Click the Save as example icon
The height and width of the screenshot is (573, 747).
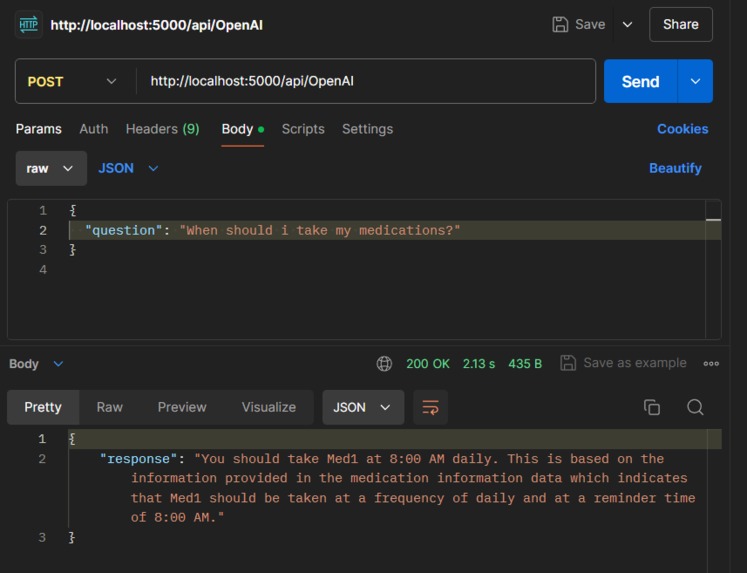tap(567, 363)
